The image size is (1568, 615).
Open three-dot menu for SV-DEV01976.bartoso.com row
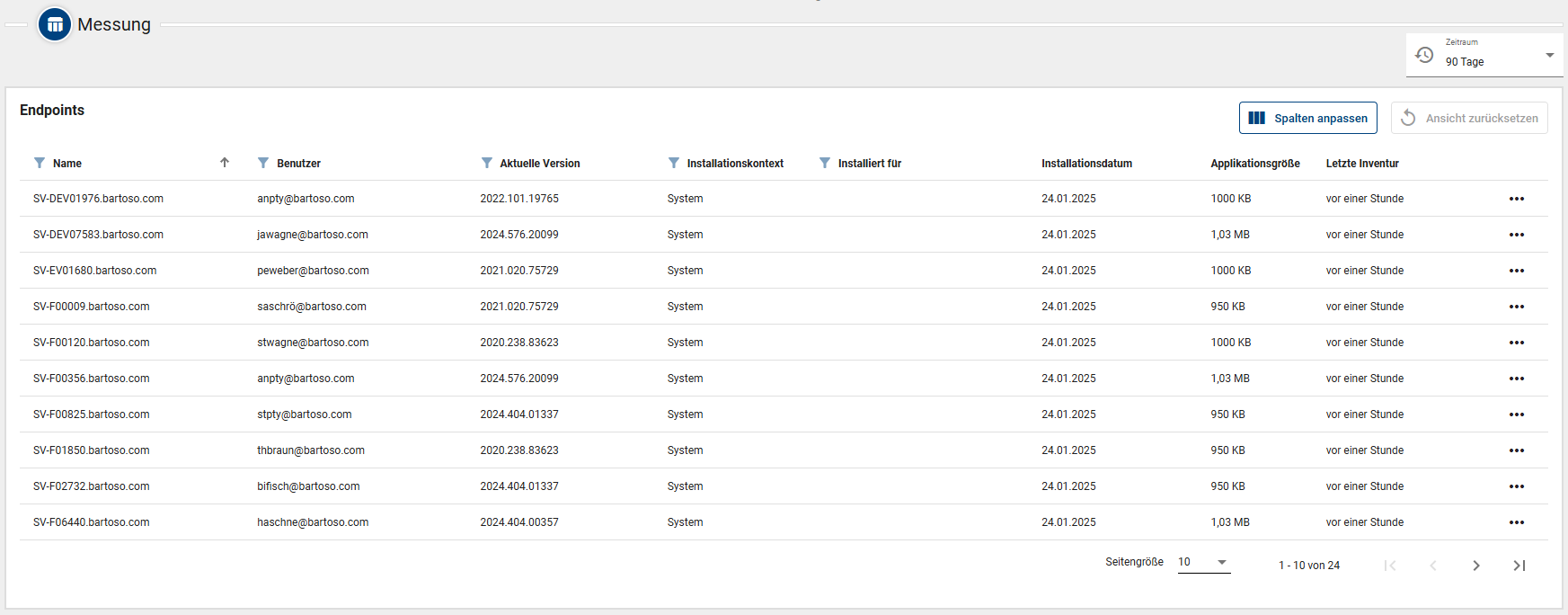coord(1516,199)
